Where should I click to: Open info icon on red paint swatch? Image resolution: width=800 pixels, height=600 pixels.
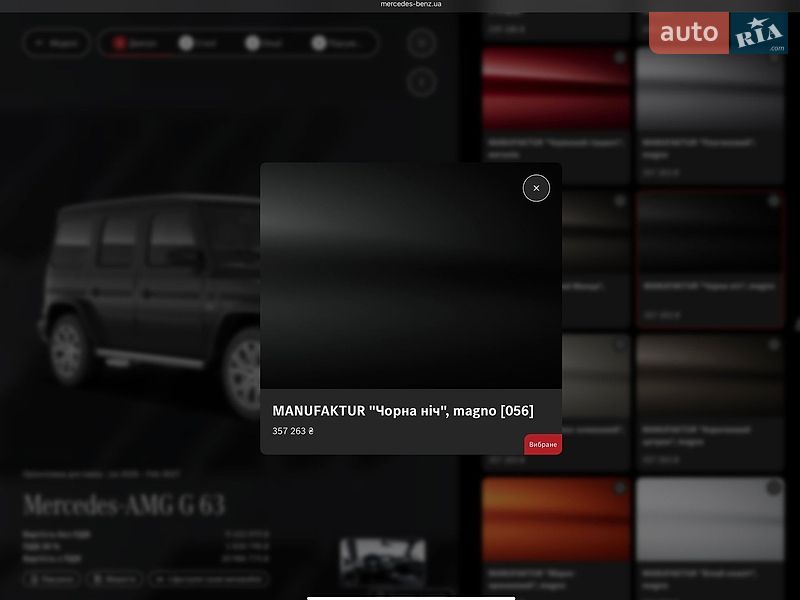point(620,57)
